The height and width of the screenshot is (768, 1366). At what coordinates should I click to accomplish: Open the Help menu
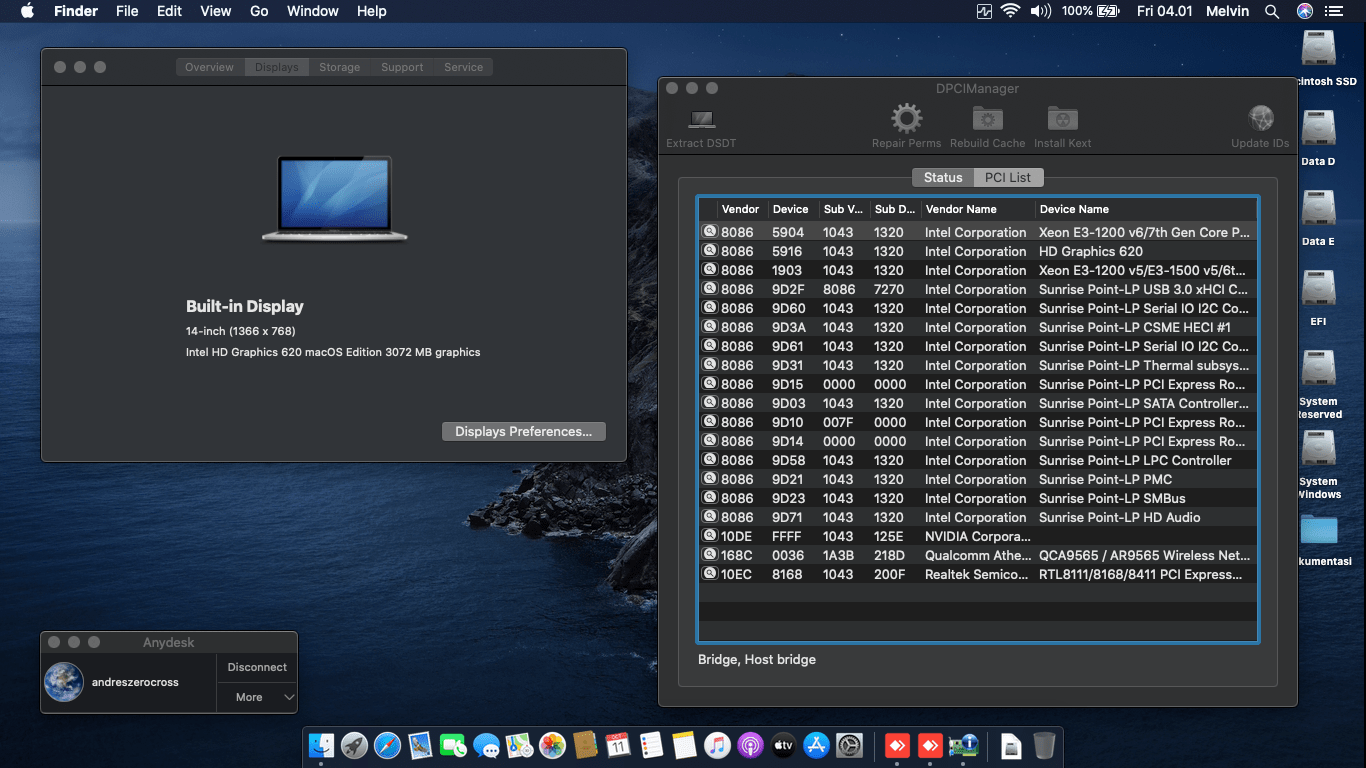point(371,11)
